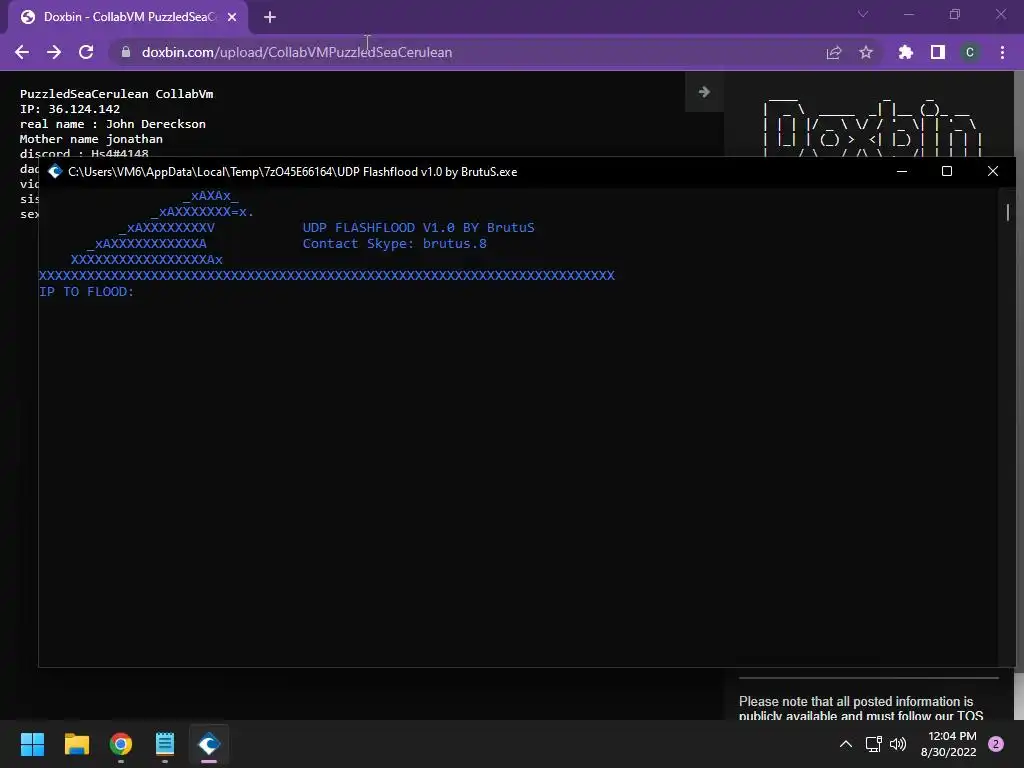Screen dimensions: 1024x768
Task: Click 'Contact Skype: brutus.8' console text
Action: 394,244
